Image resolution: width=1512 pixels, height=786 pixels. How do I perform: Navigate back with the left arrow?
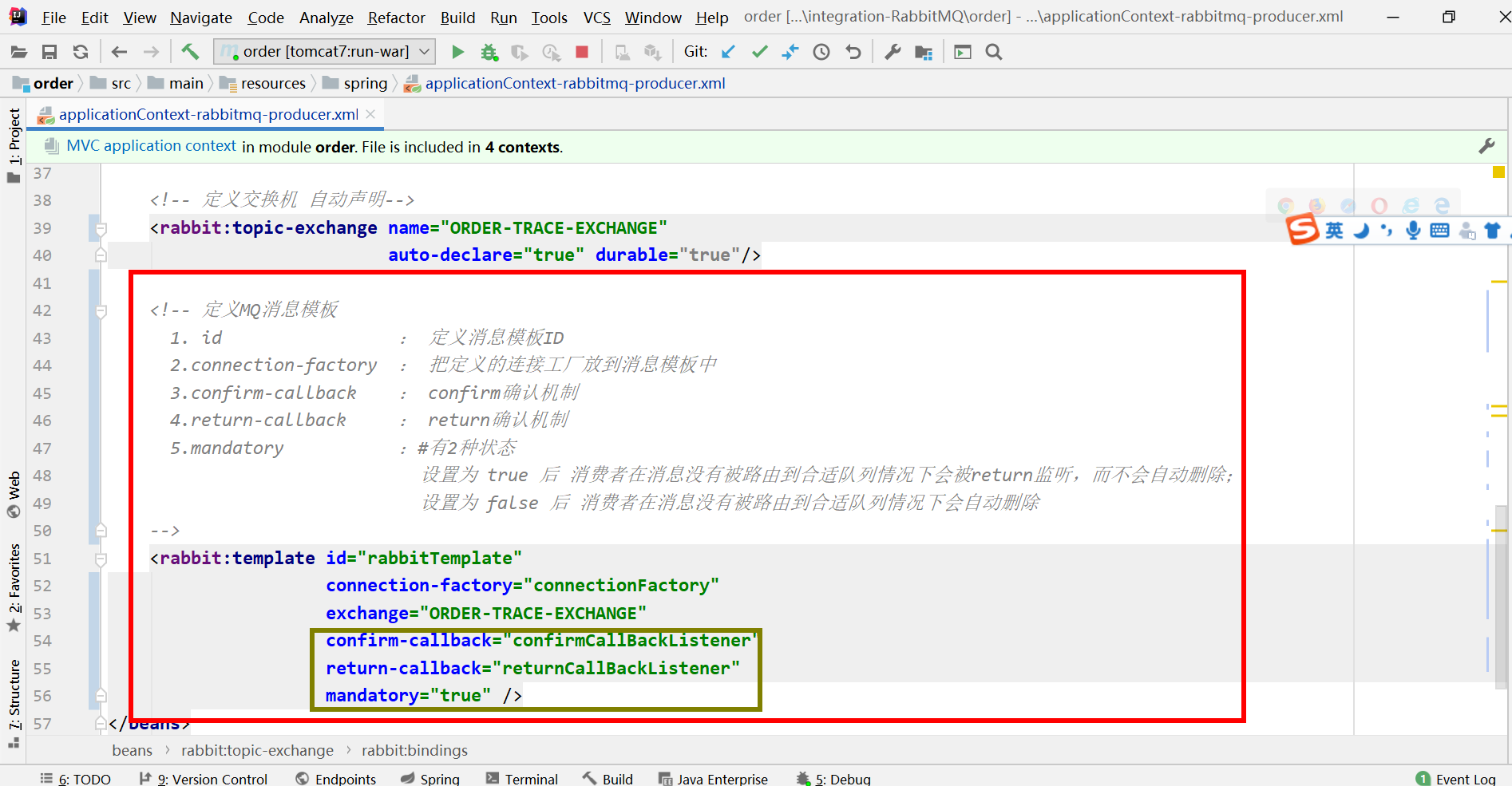(x=120, y=52)
